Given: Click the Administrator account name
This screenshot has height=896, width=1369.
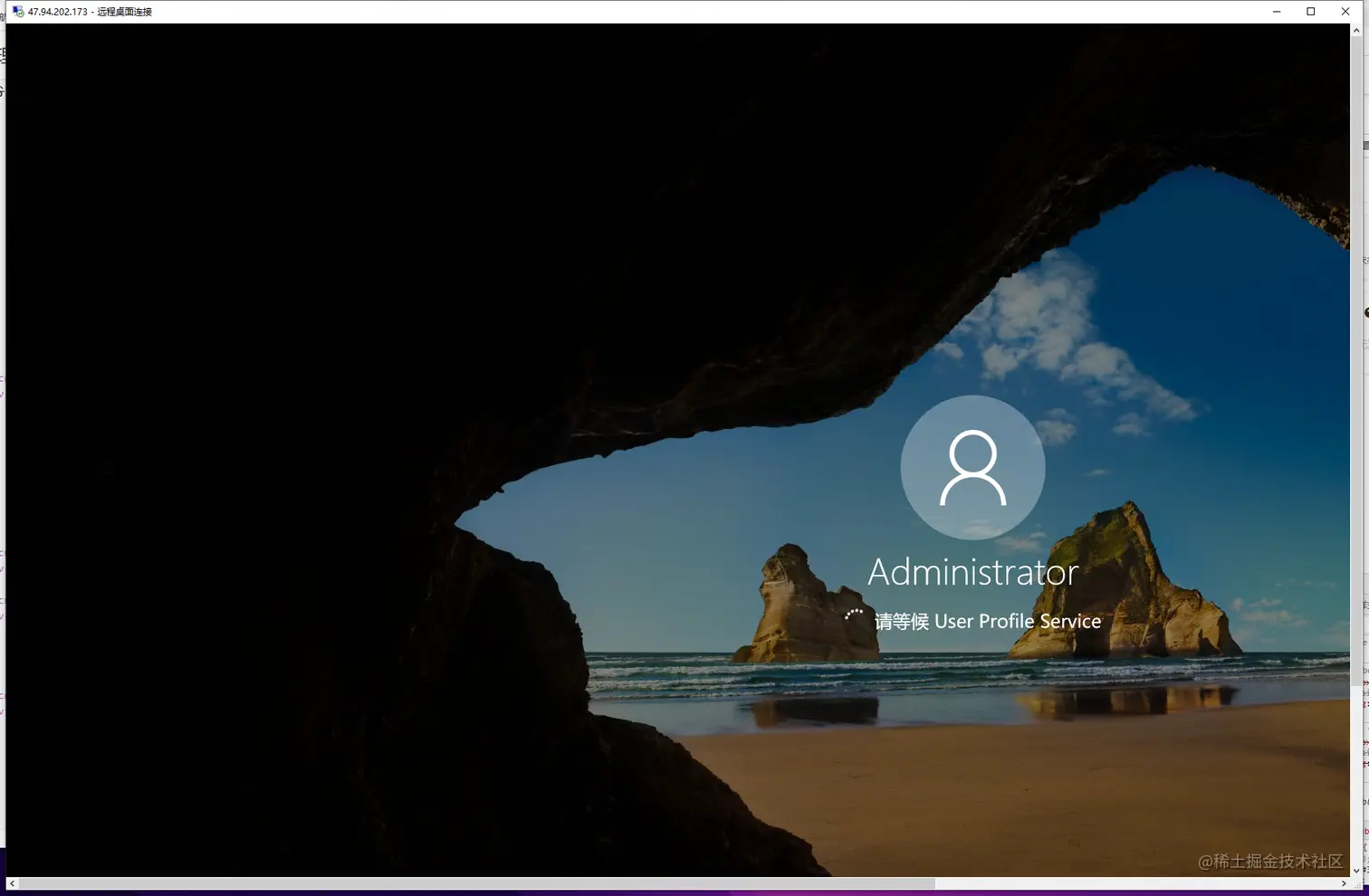Looking at the screenshot, I should tap(973, 572).
